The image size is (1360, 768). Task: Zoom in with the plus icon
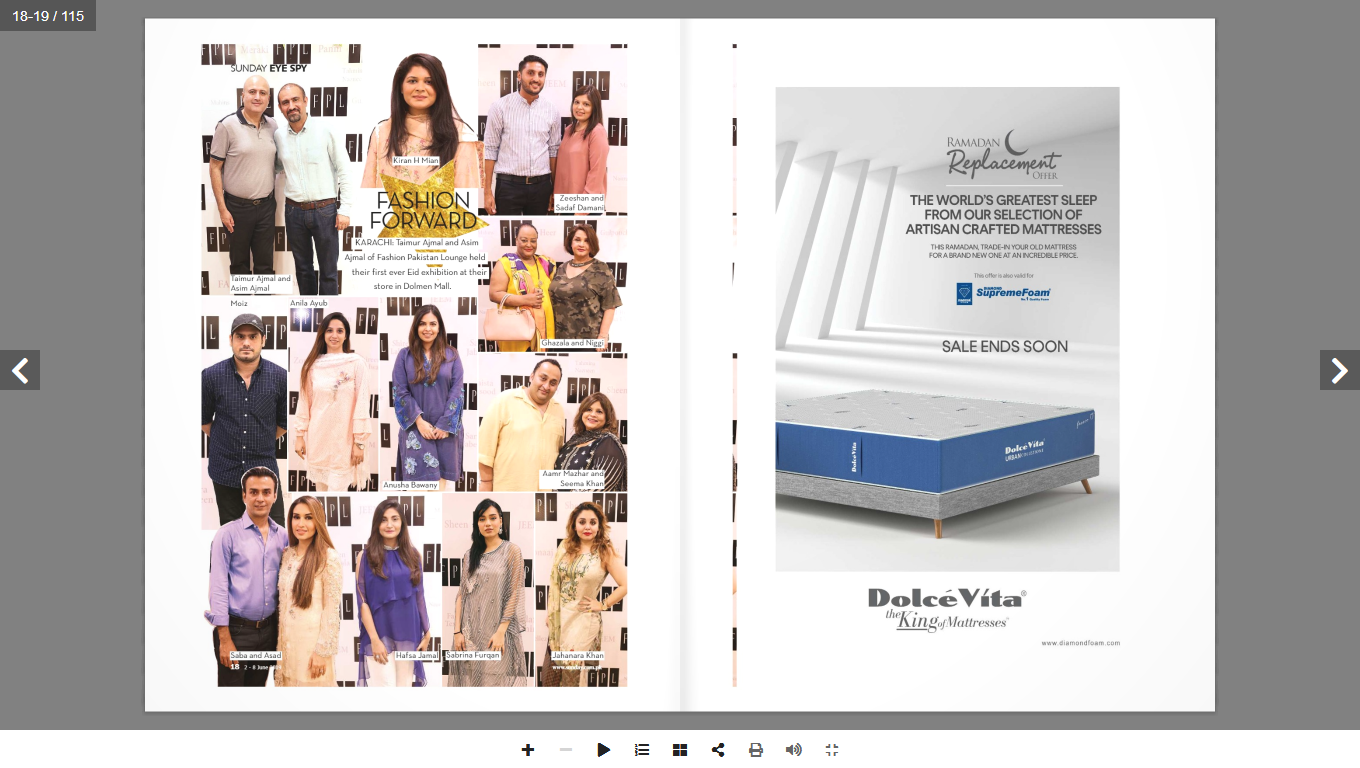(x=528, y=750)
